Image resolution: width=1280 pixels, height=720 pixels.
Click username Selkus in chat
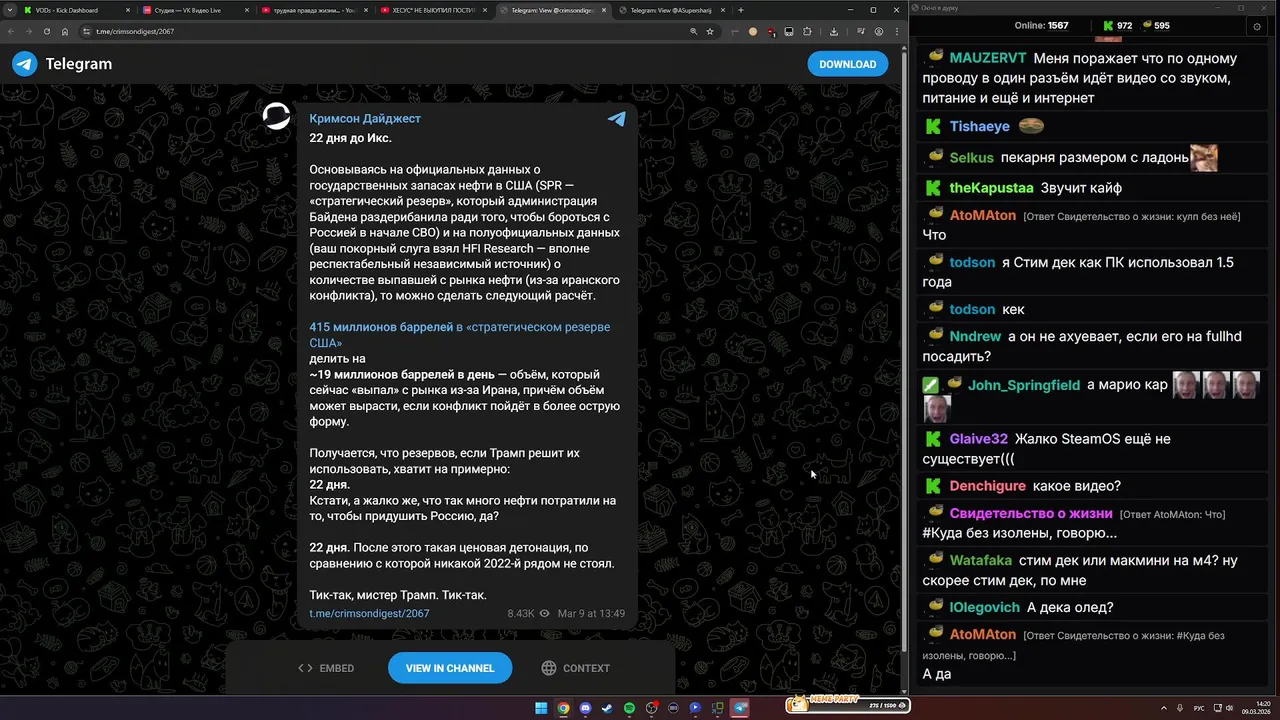tap(971, 157)
